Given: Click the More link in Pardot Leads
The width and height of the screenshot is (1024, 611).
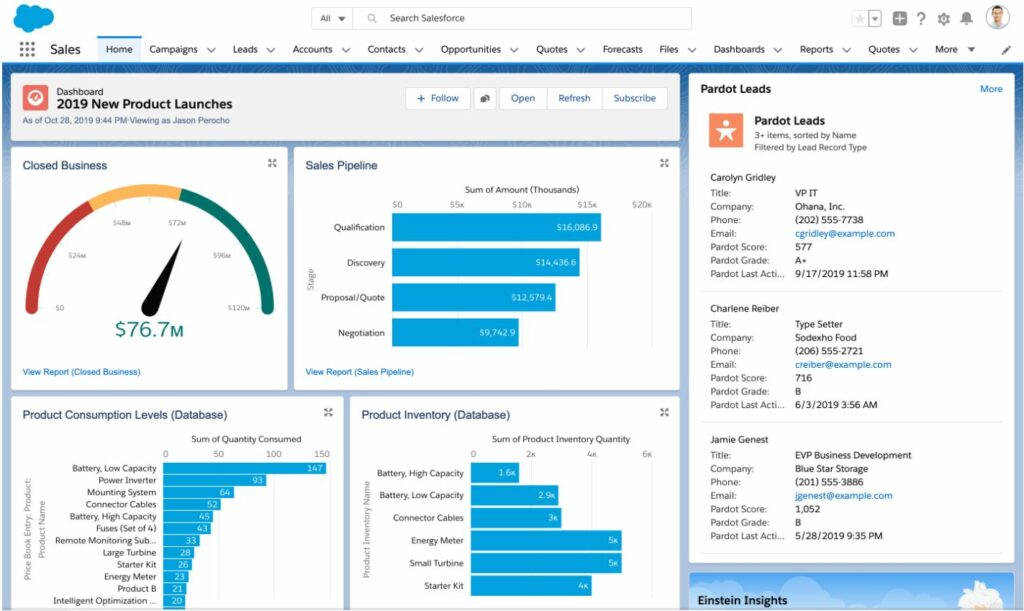Looking at the screenshot, I should [991, 89].
